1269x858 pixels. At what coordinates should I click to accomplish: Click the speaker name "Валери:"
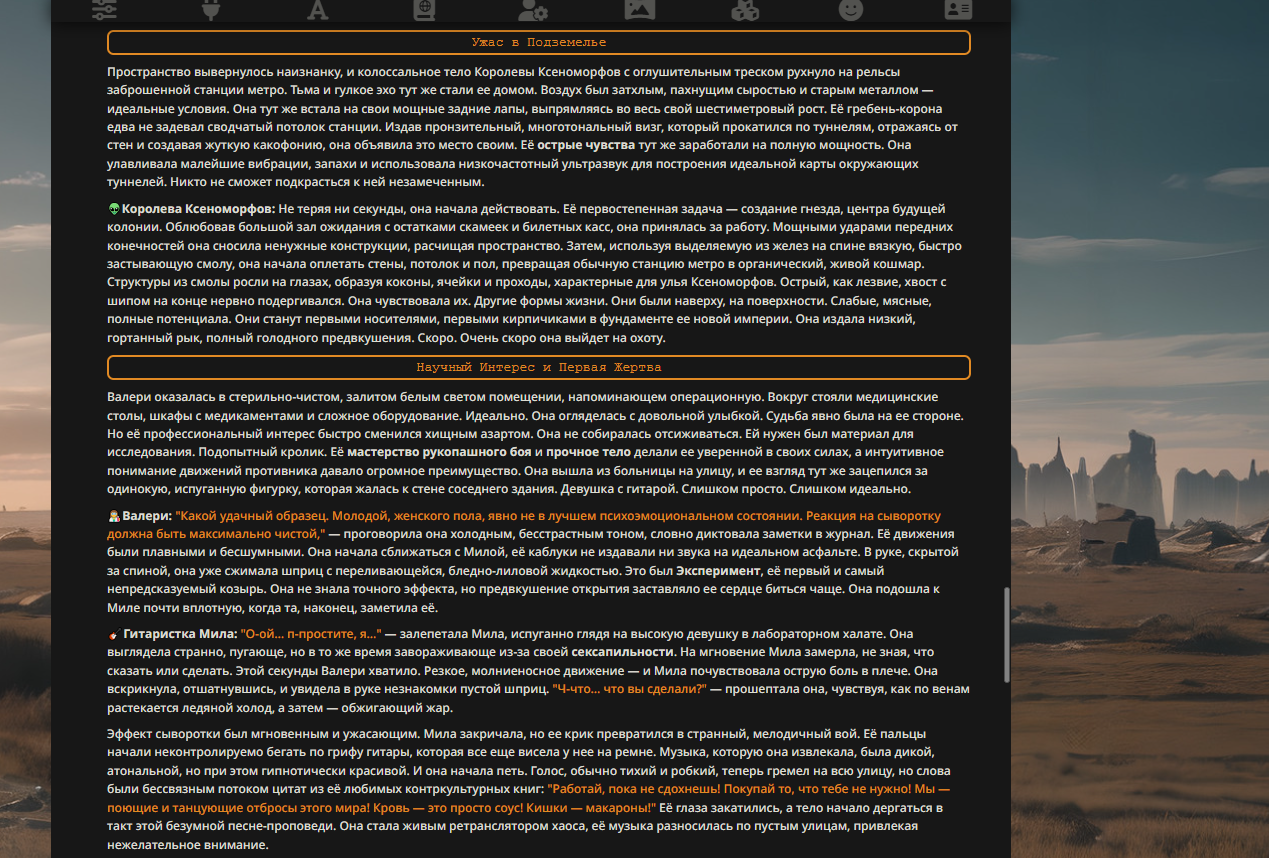pos(147,517)
